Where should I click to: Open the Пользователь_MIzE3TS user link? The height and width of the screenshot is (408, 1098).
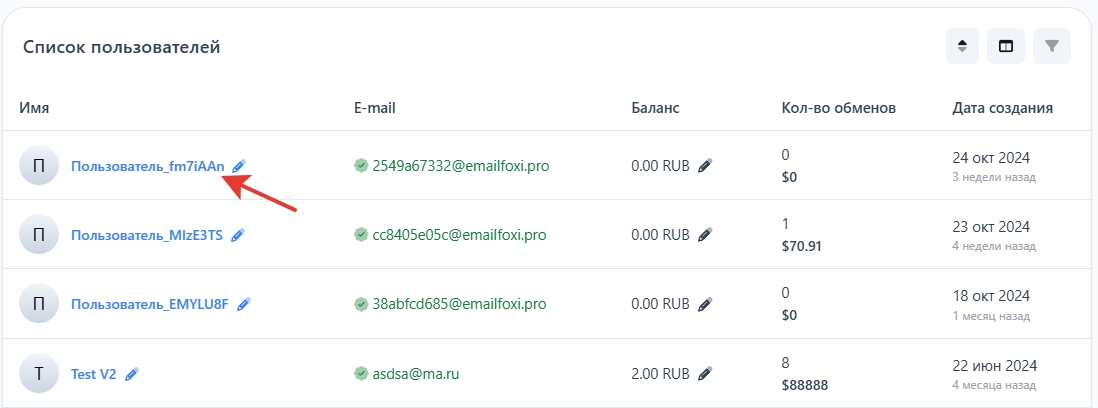pos(147,235)
